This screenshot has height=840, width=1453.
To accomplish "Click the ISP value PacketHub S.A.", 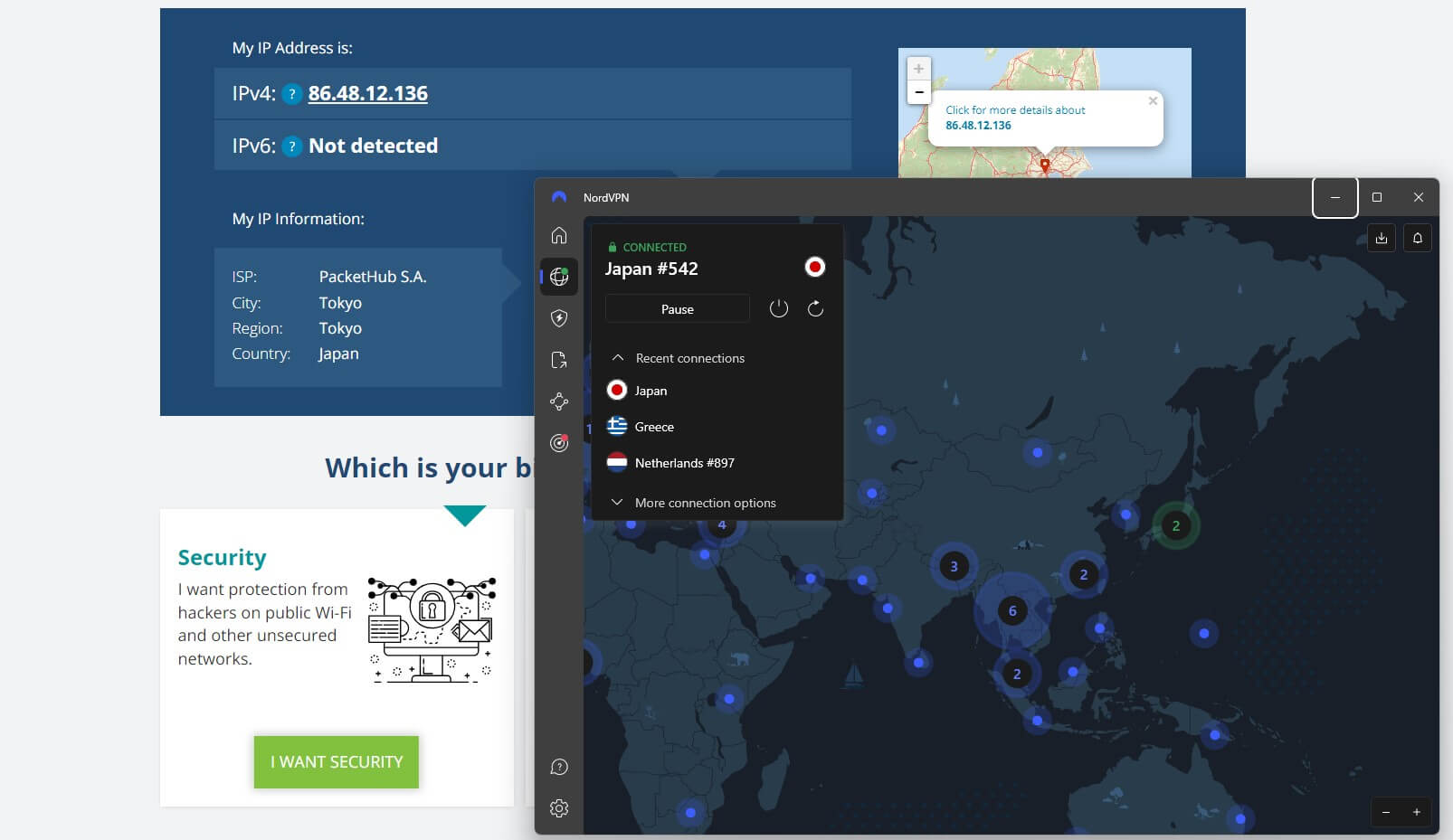I will pos(373,277).
